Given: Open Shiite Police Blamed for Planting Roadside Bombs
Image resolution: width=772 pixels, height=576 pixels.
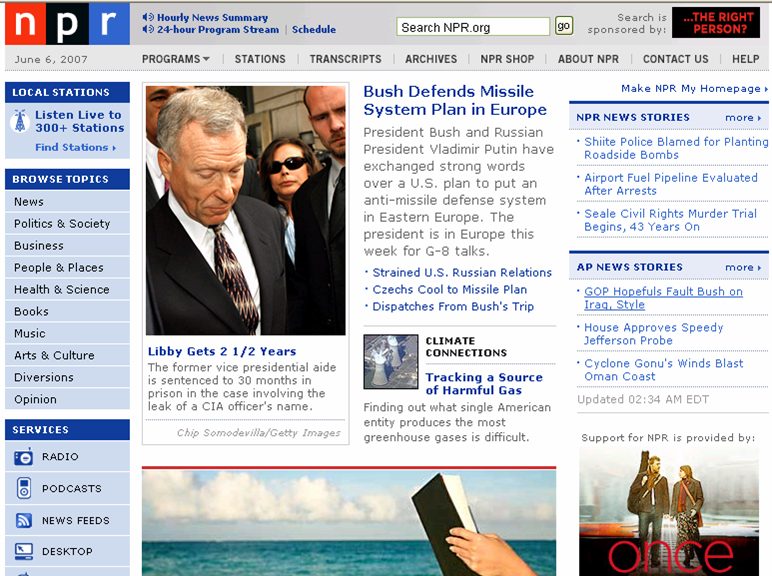Looking at the screenshot, I should (x=676, y=148).
